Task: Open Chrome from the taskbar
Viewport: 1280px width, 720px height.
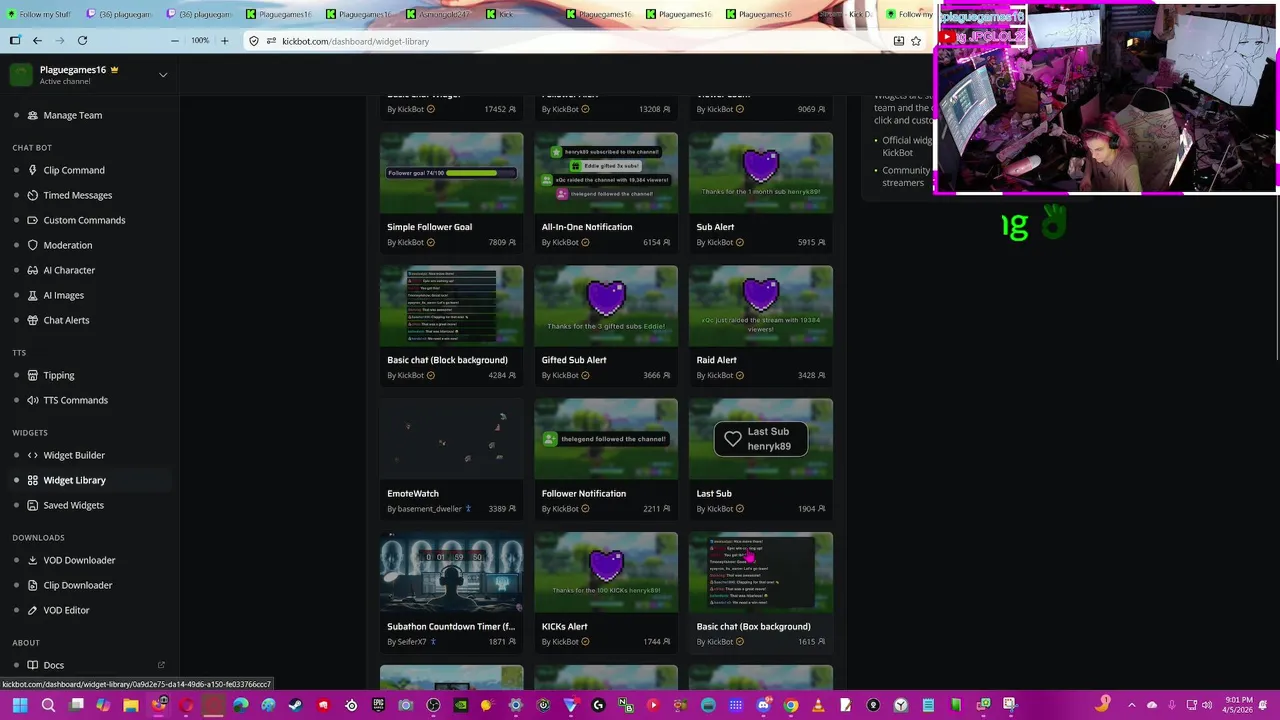Action: [x=790, y=705]
